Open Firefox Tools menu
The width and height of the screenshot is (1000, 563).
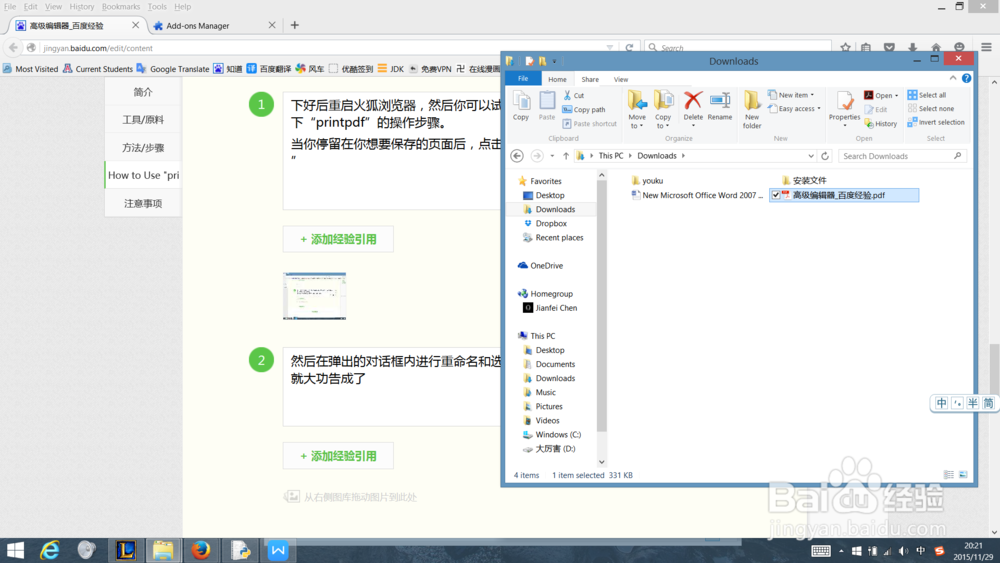(x=157, y=6)
